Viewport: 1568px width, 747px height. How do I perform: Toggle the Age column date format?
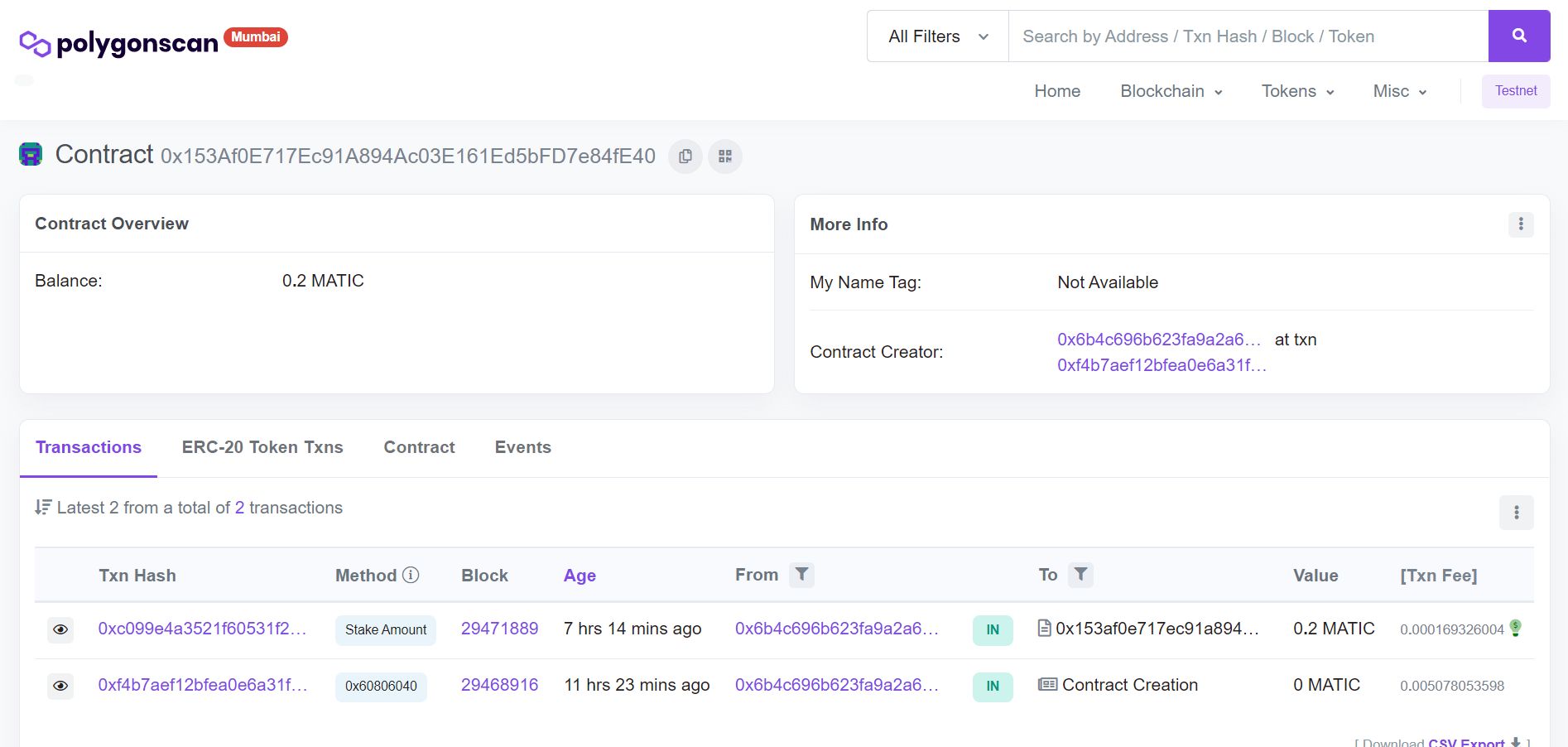coord(580,575)
